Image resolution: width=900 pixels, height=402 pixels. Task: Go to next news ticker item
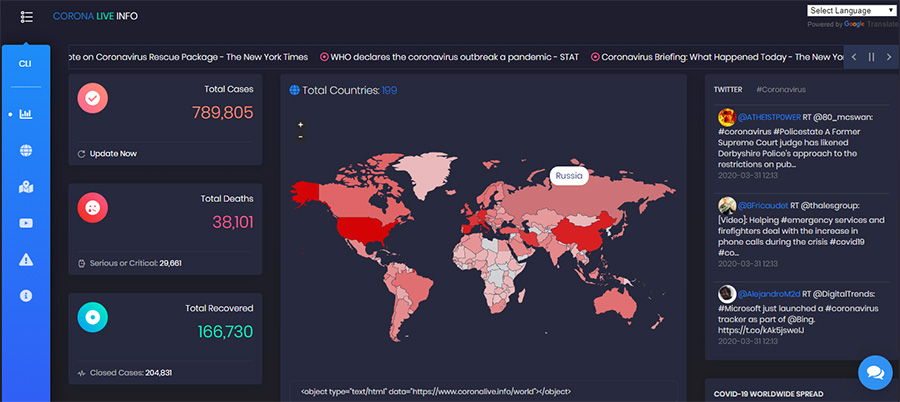tap(889, 57)
